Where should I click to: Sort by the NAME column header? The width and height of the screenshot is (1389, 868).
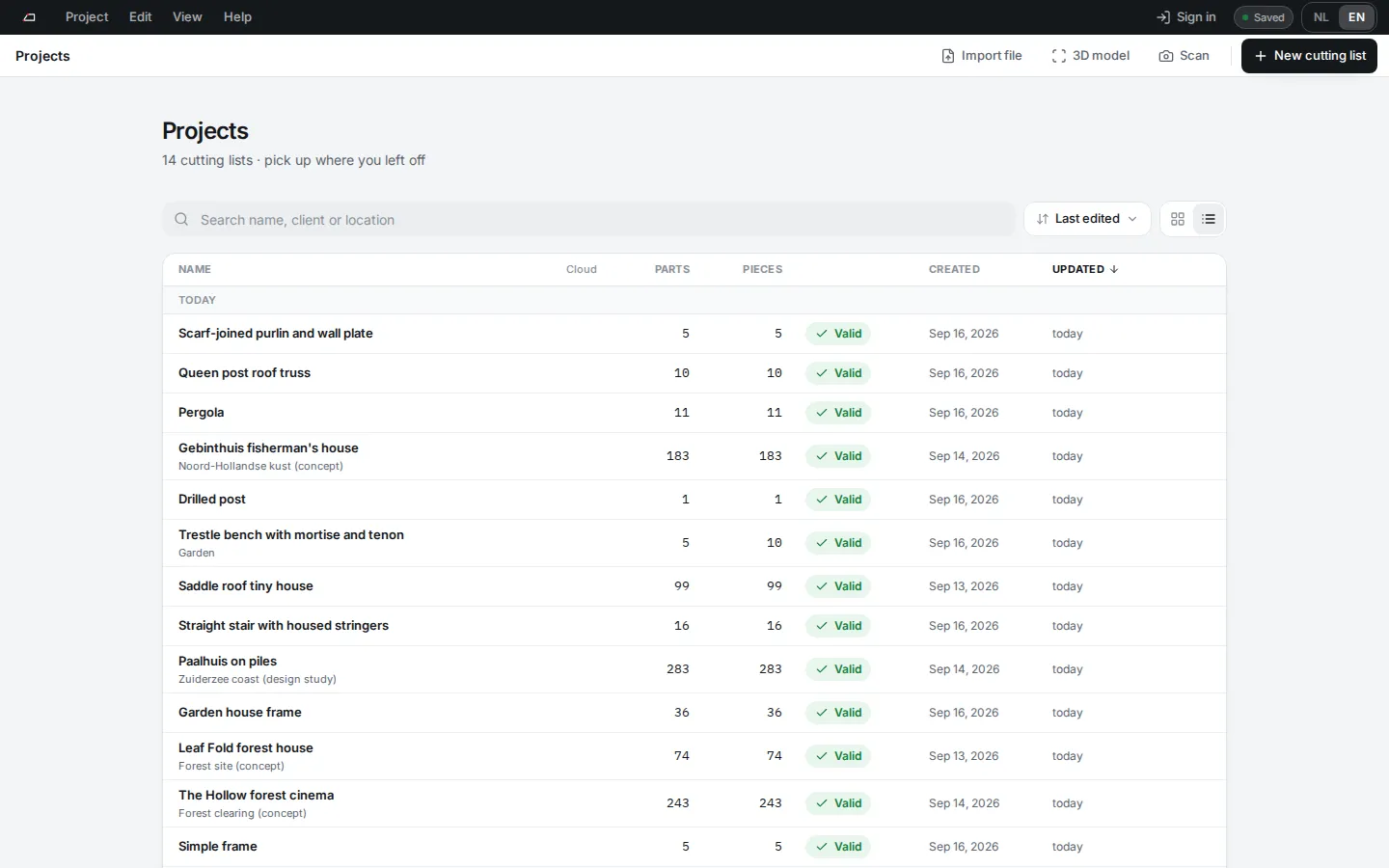click(195, 270)
